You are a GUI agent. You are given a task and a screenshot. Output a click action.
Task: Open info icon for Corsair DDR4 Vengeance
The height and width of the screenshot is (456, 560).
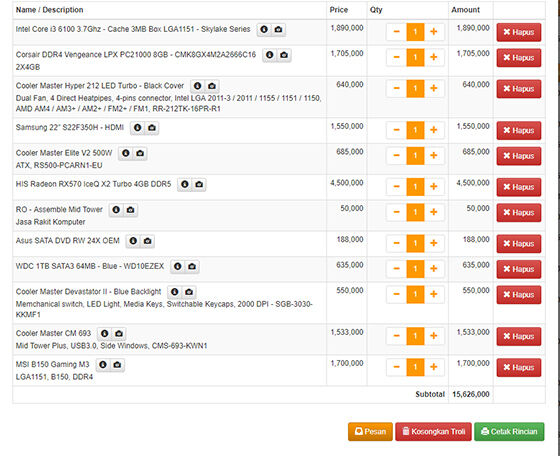click(x=270, y=55)
